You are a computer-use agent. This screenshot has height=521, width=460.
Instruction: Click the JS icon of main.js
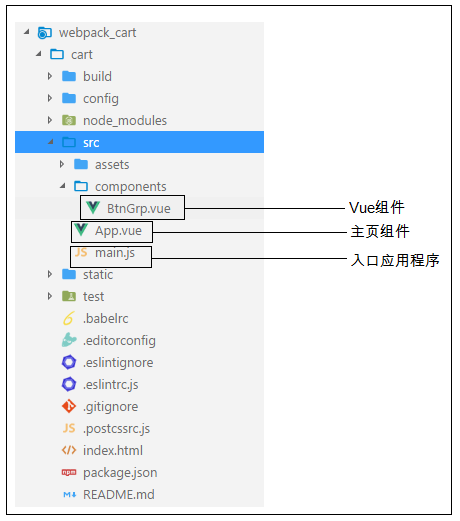(81, 252)
